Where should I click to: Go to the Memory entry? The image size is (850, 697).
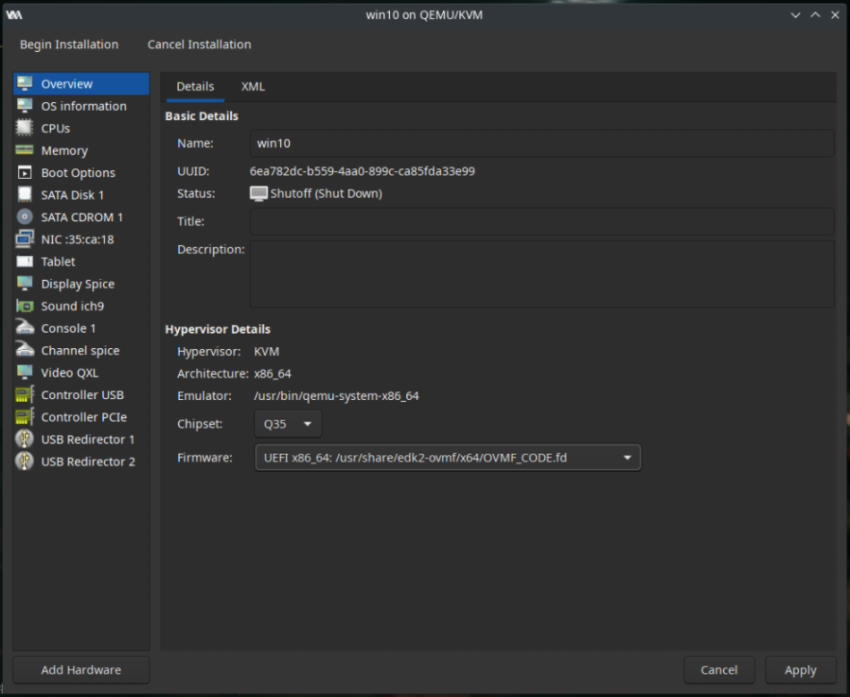81,150
